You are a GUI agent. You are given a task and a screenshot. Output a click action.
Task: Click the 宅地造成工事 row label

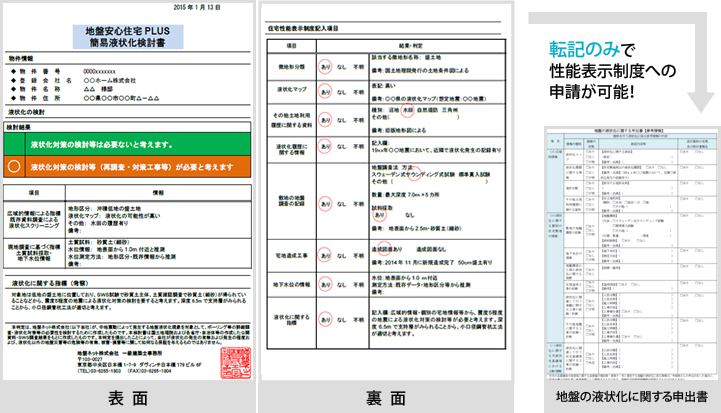292,256
